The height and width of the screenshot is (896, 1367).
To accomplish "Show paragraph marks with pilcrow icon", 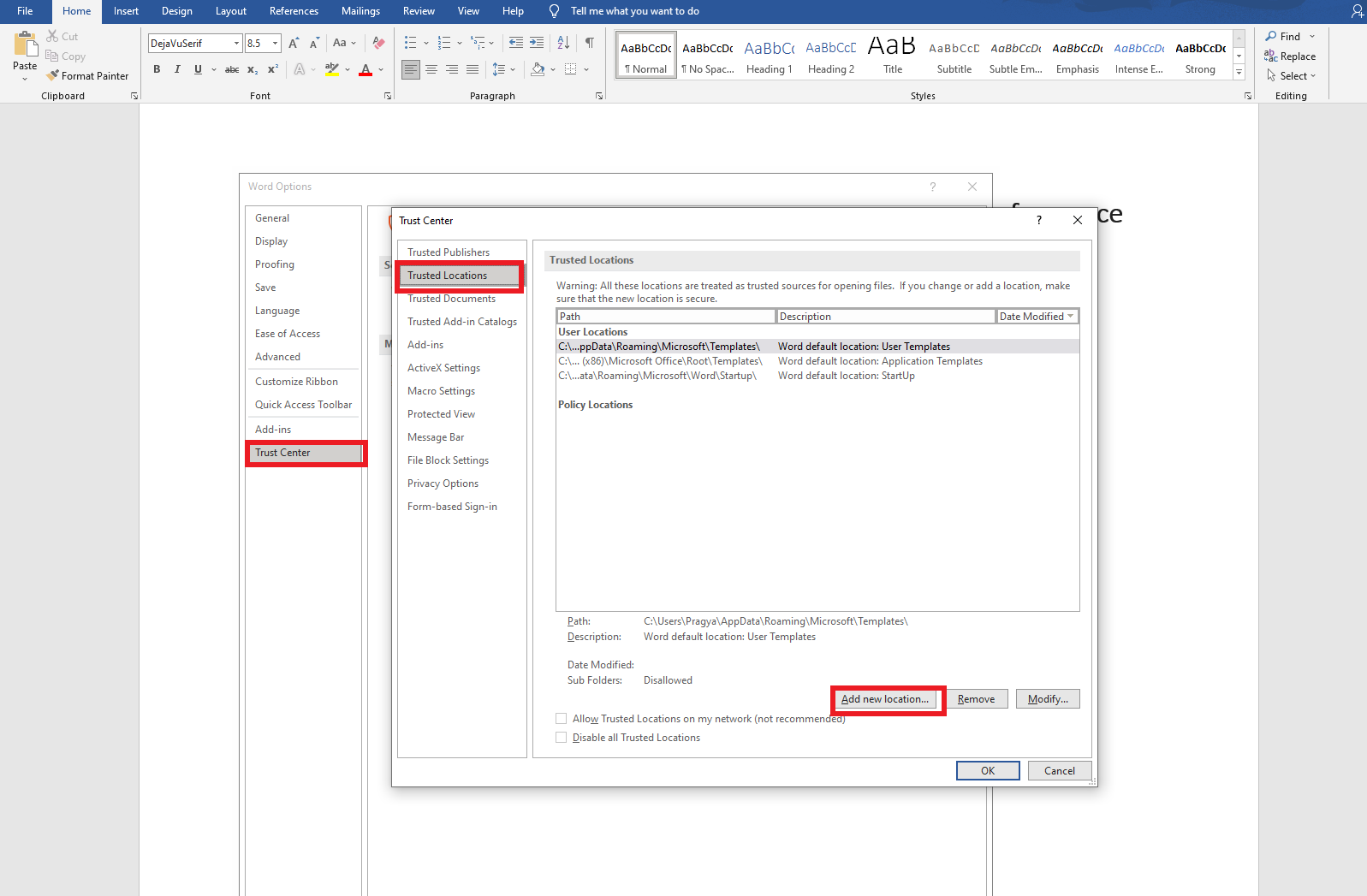I will pos(590,43).
